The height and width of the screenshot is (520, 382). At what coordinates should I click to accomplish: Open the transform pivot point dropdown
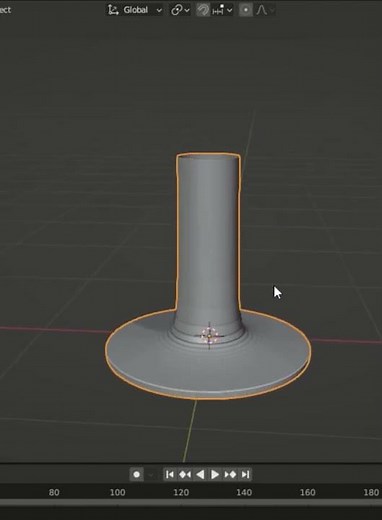coord(180,10)
